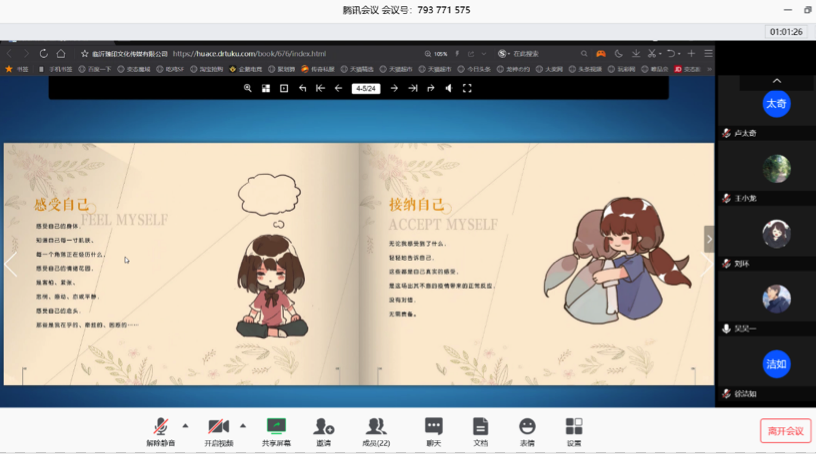The image size is (816, 454).
Task: Open the 设置 settings menu
Action: [x=574, y=432]
